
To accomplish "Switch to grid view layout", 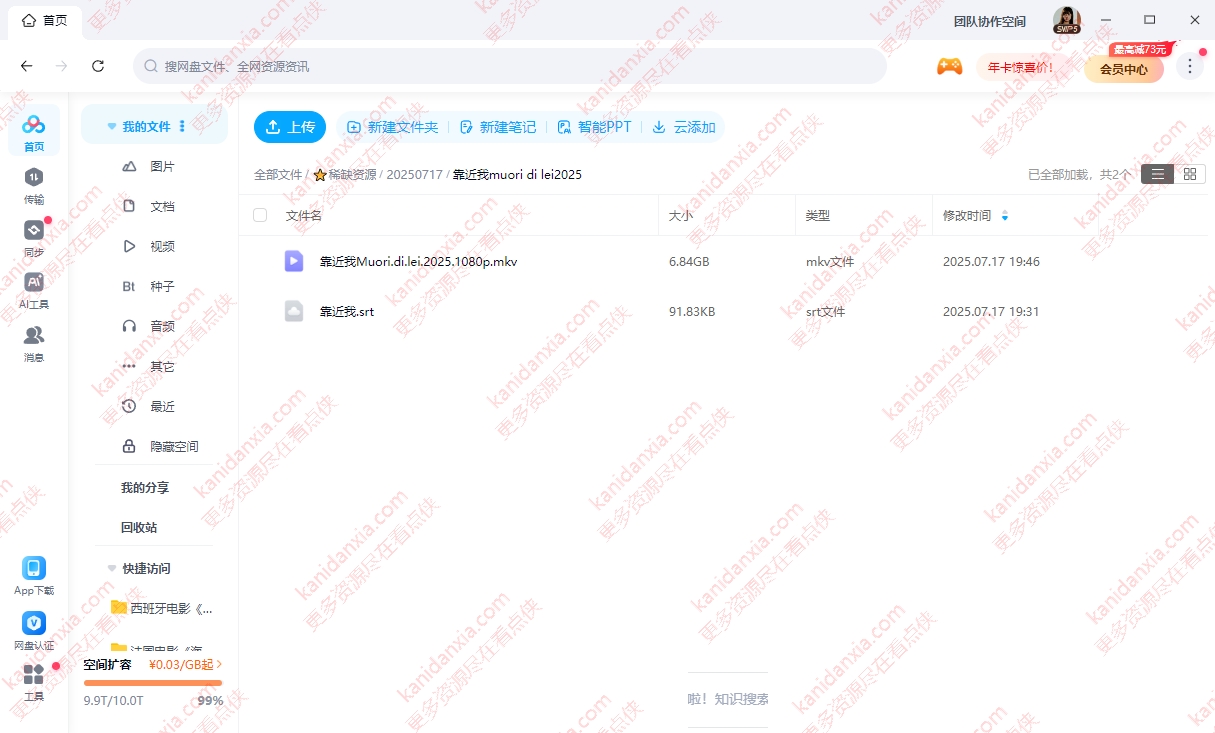I will tap(1189, 174).
